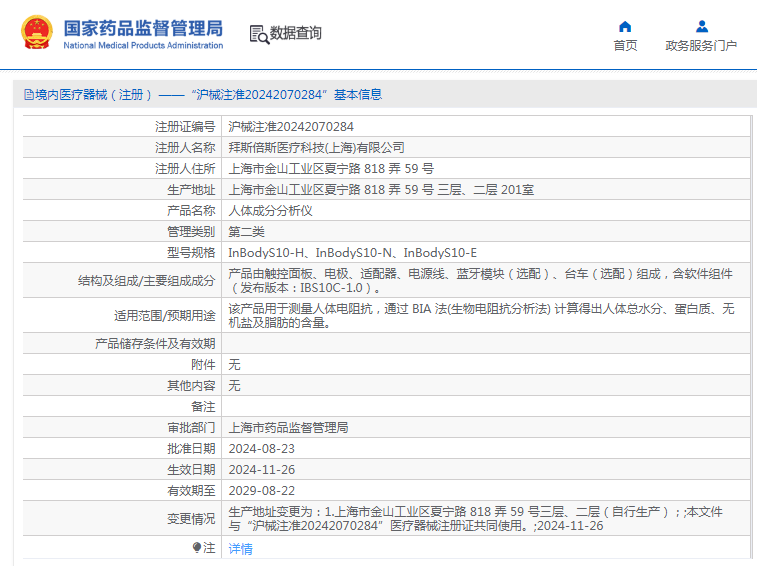Click the national emblem logo icon
The width and height of the screenshot is (757, 566).
37,32
